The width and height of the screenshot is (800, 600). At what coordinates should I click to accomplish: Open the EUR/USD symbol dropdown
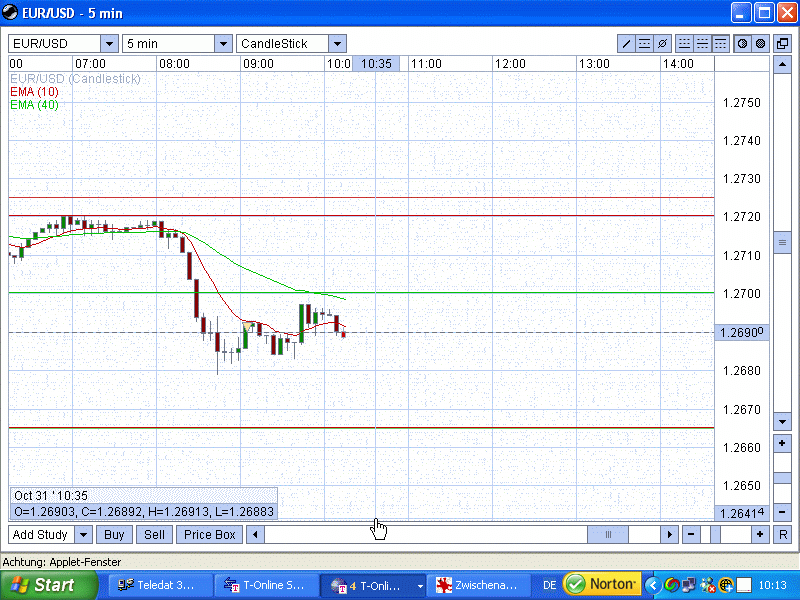(x=109, y=44)
